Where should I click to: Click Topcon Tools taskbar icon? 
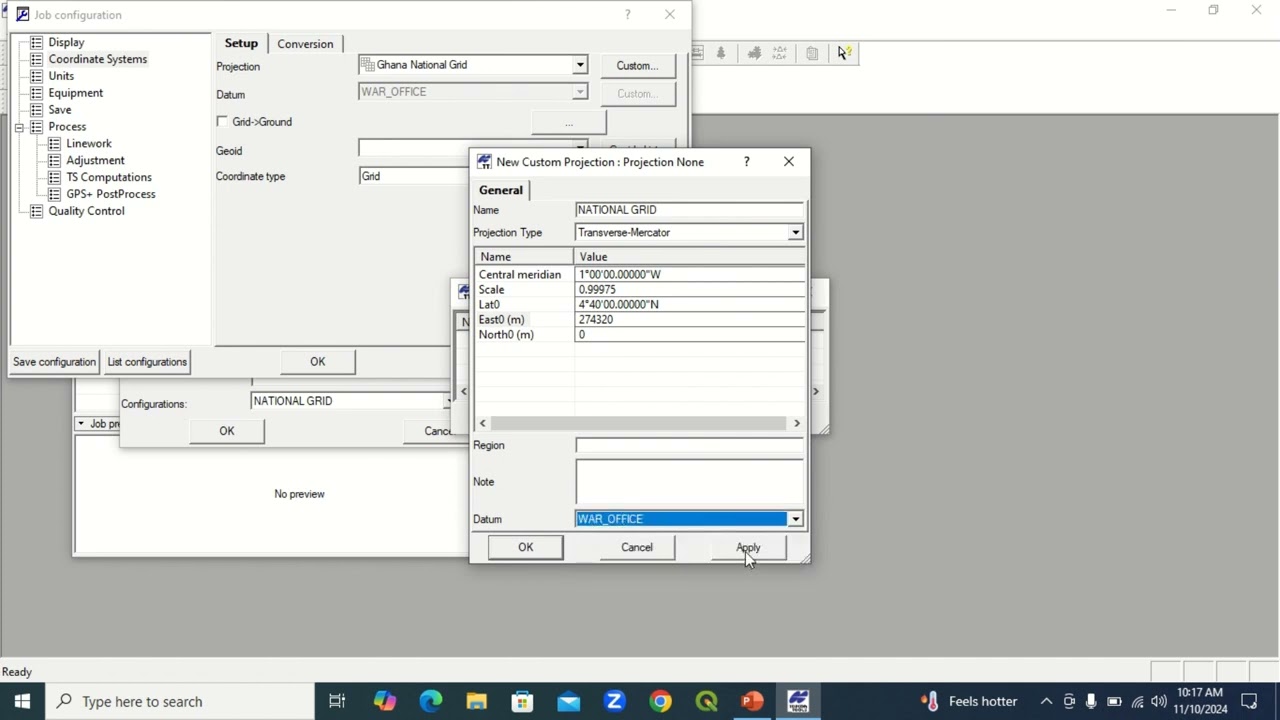pyautogui.click(x=798, y=701)
